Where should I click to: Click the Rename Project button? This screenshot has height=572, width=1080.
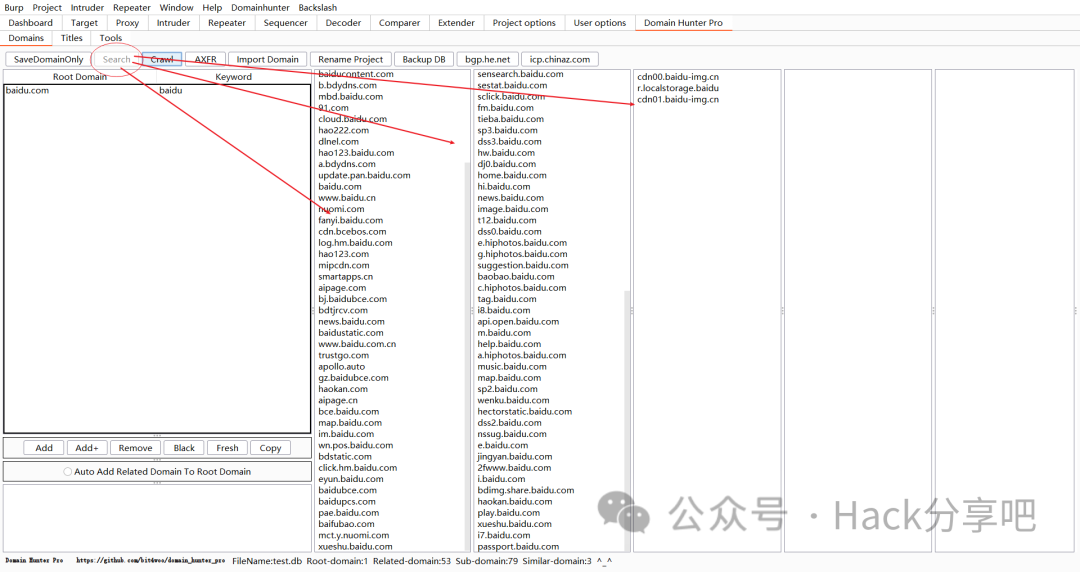[351, 59]
